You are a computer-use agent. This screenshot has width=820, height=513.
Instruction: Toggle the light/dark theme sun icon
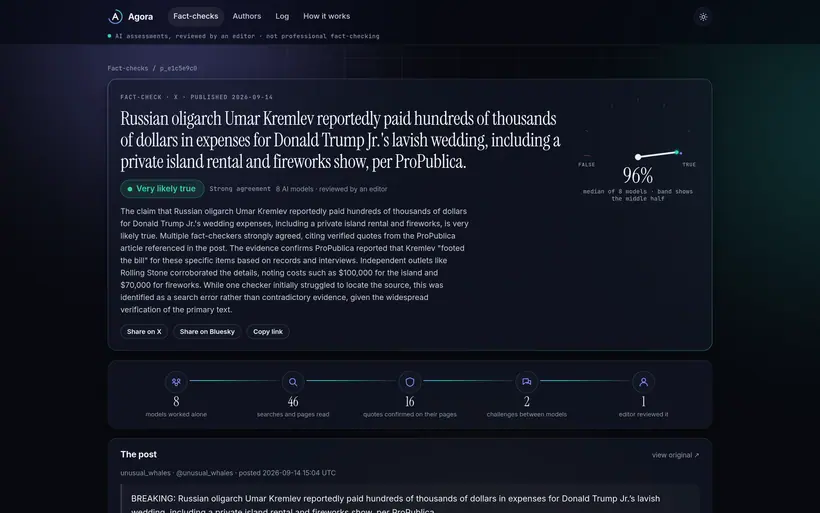pos(703,17)
